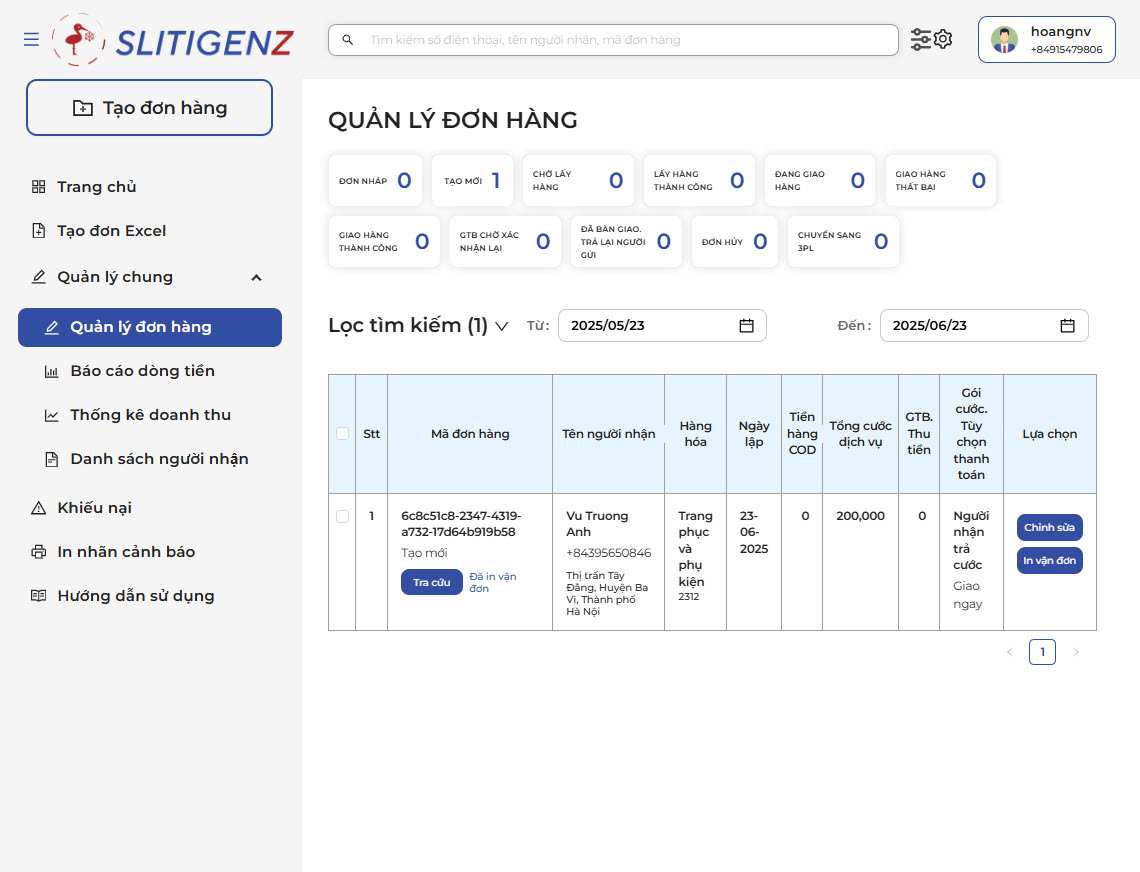Tick the select-all checkbox in table header
The width and height of the screenshot is (1140, 872).
(342, 433)
